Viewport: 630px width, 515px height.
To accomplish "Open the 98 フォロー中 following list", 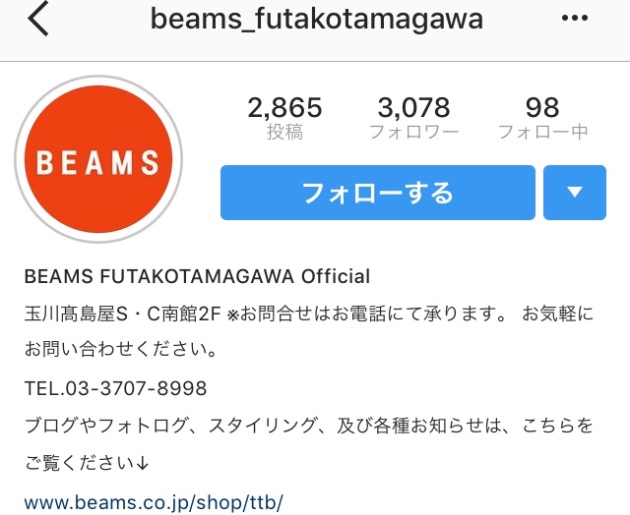I will pos(543,118).
